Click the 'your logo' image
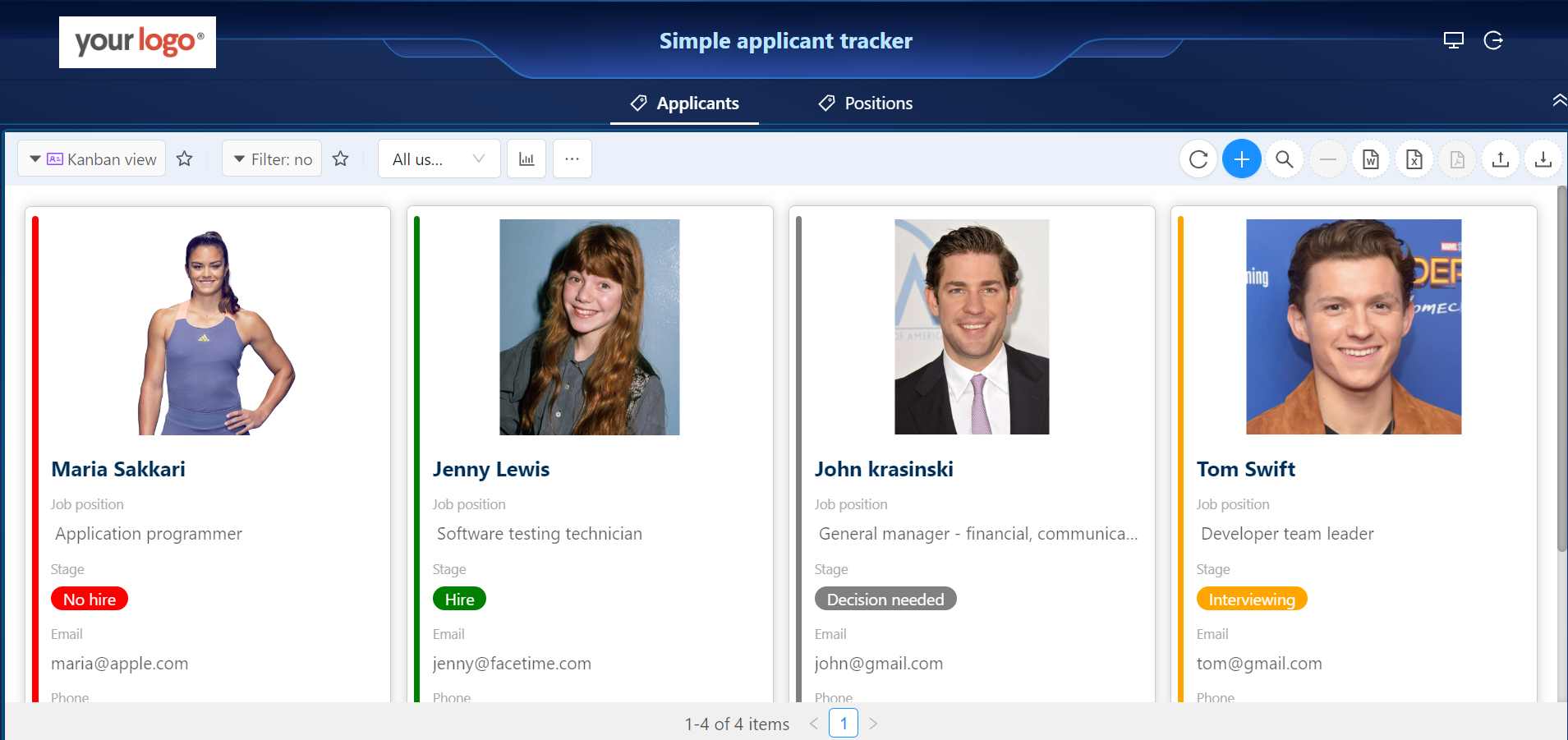The height and width of the screenshot is (740, 1568). coord(137,42)
